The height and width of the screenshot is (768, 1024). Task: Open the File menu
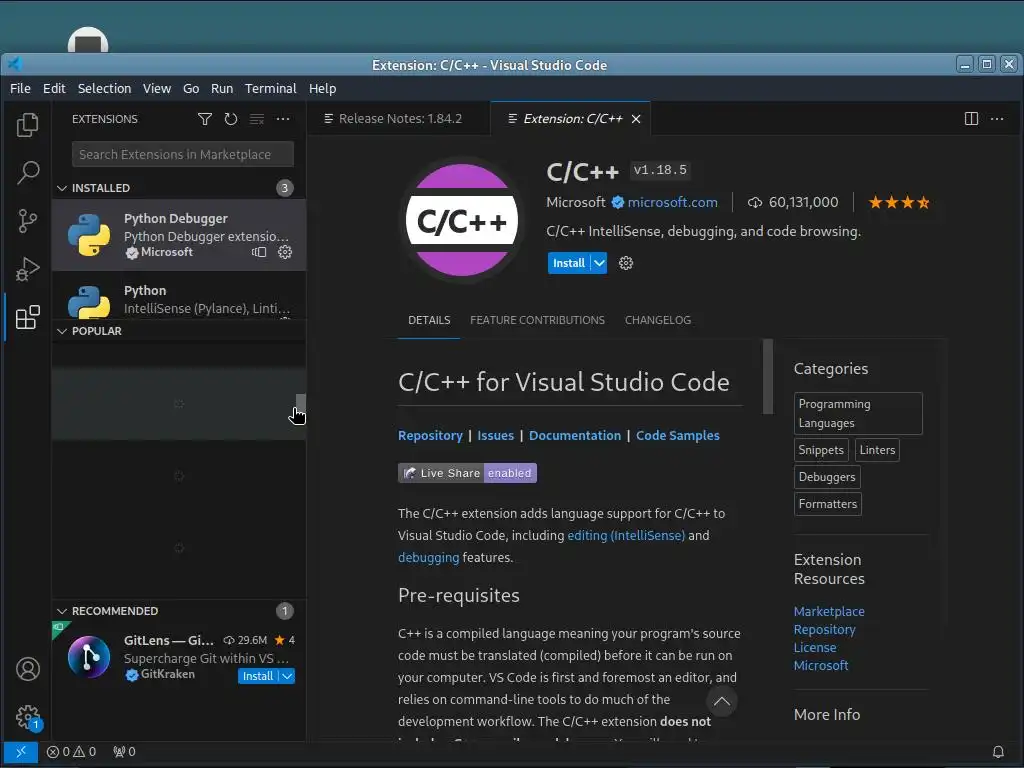(x=20, y=88)
